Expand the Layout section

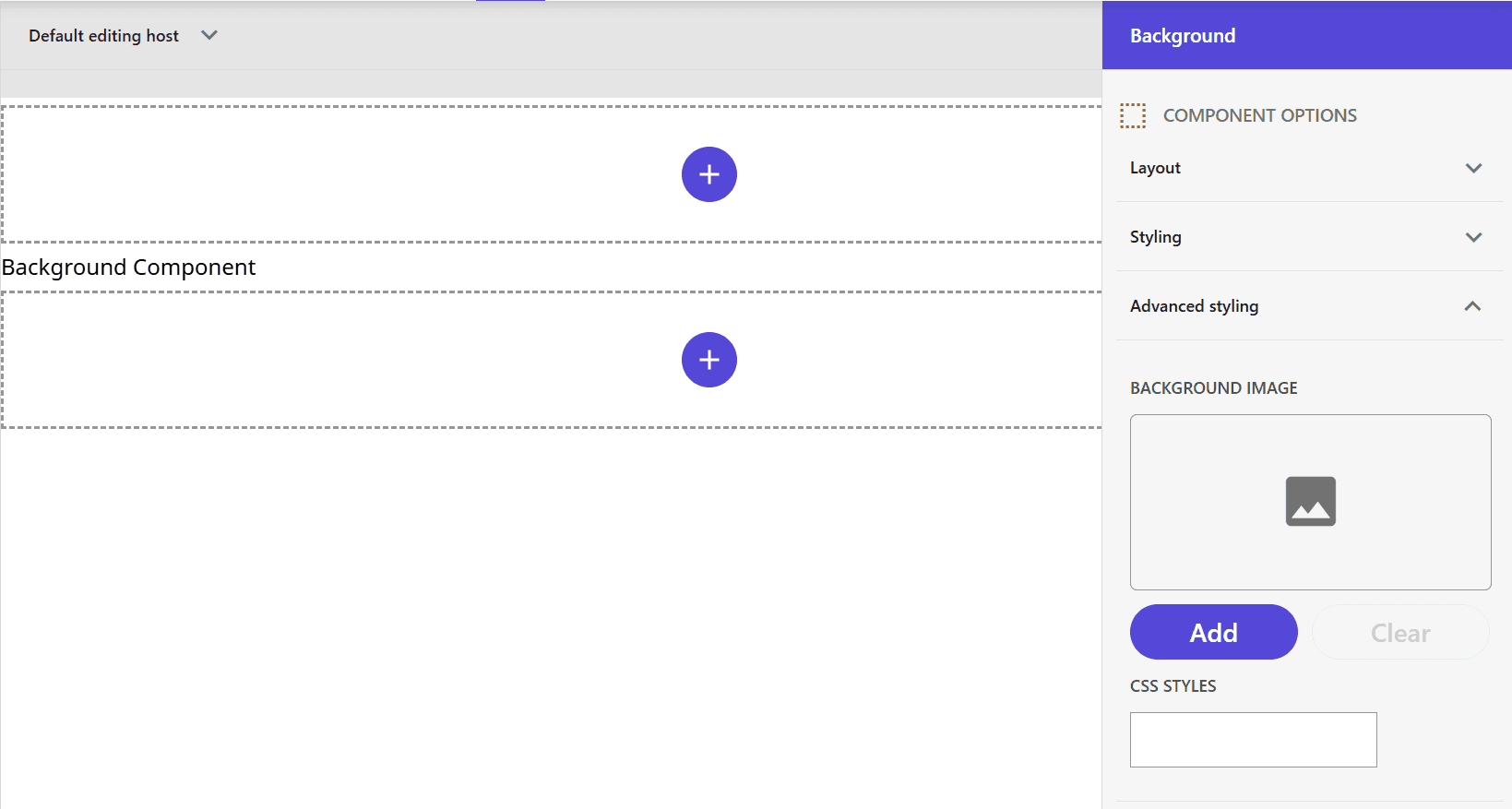point(1309,168)
